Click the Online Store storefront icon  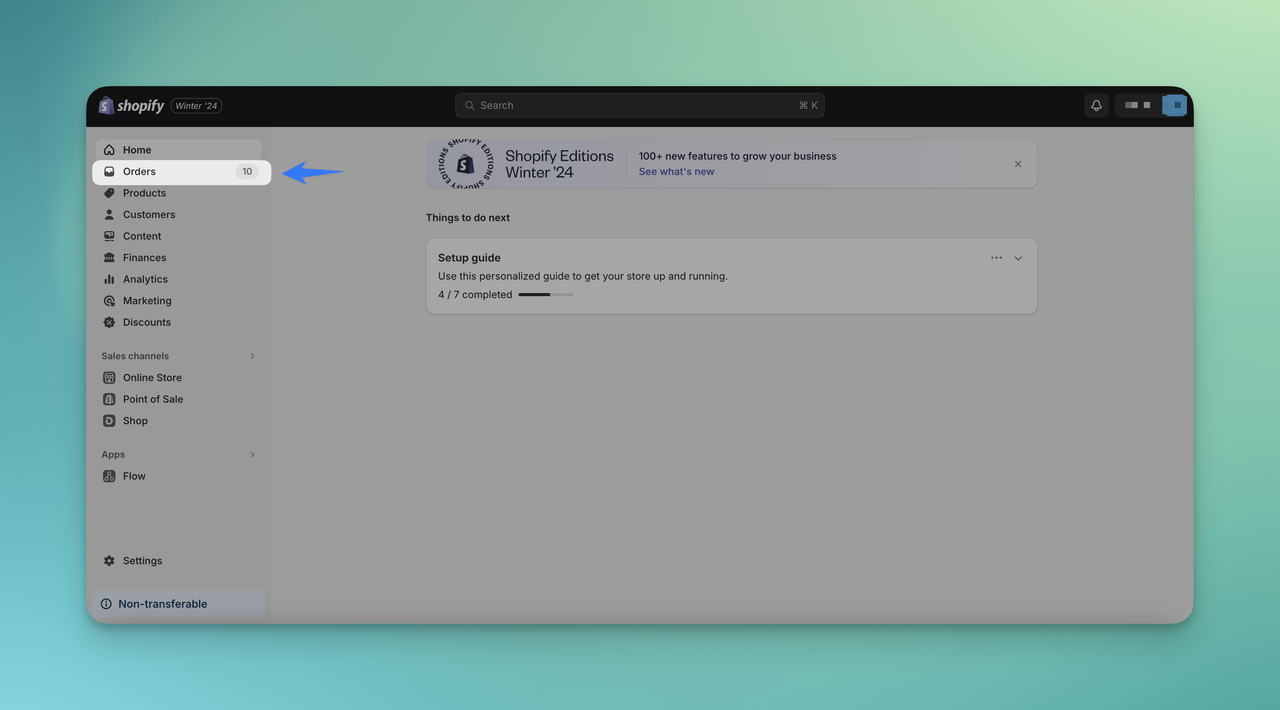coord(109,377)
